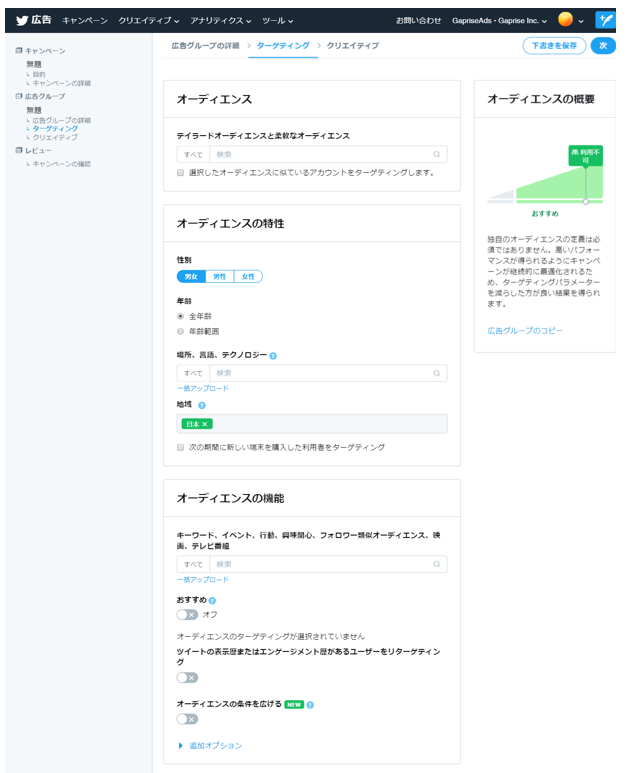Image resolution: width=629 pixels, height=773 pixels.
Task: Click info icon next to 地域
Action: point(202,405)
